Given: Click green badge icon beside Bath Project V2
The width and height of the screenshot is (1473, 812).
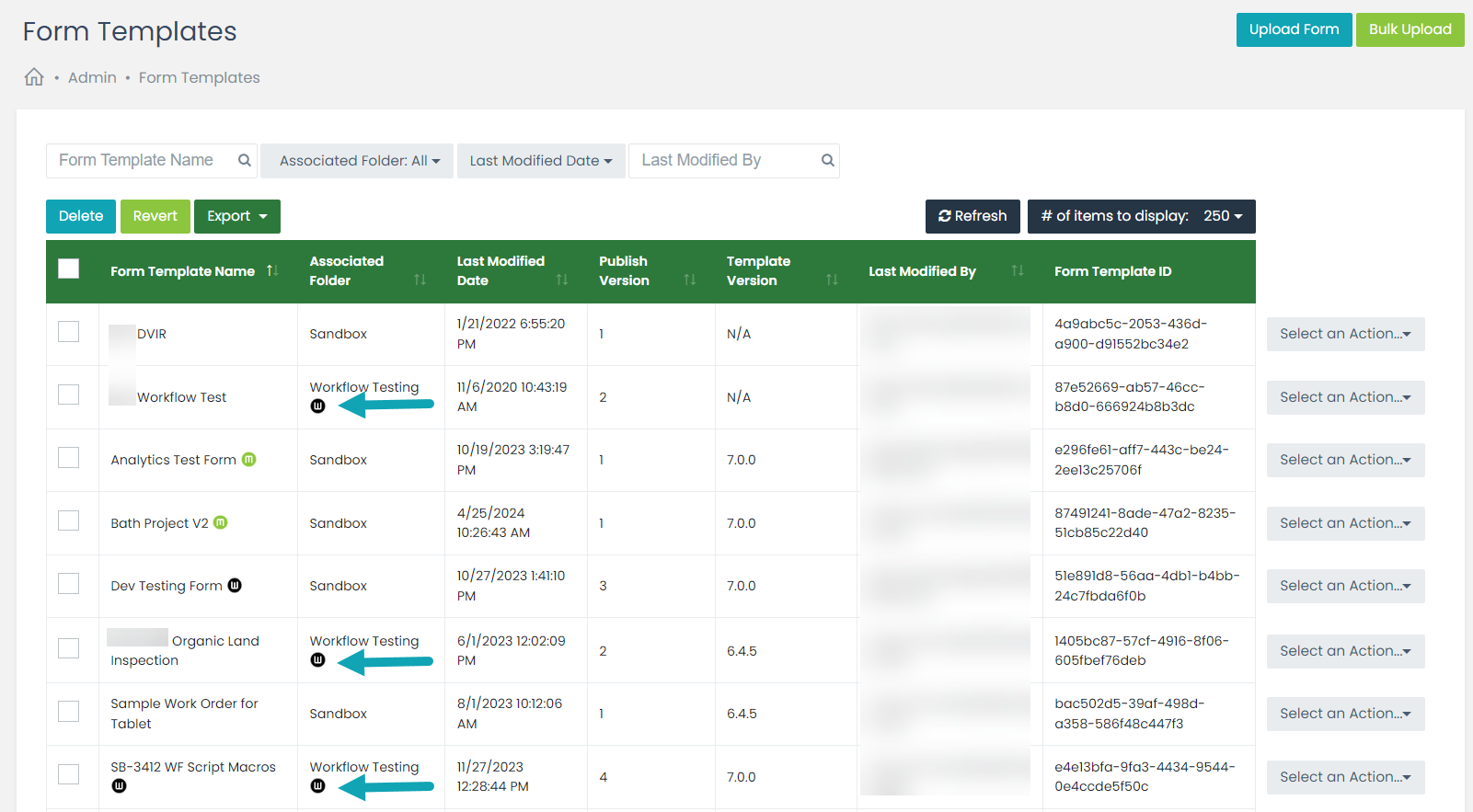Looking at the screenshot, I should (221, 522).
